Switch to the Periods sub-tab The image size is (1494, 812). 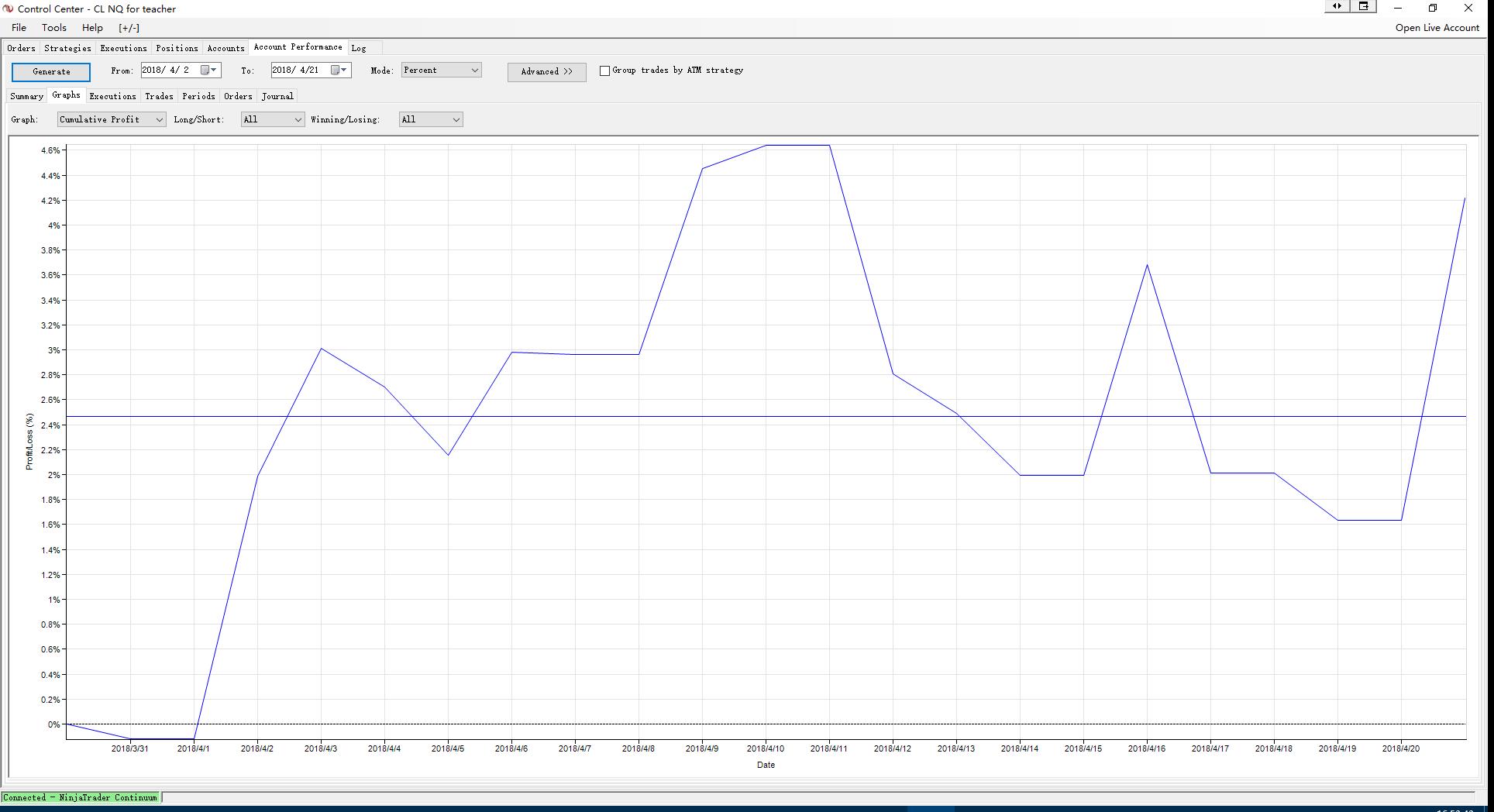pos(198,96)
